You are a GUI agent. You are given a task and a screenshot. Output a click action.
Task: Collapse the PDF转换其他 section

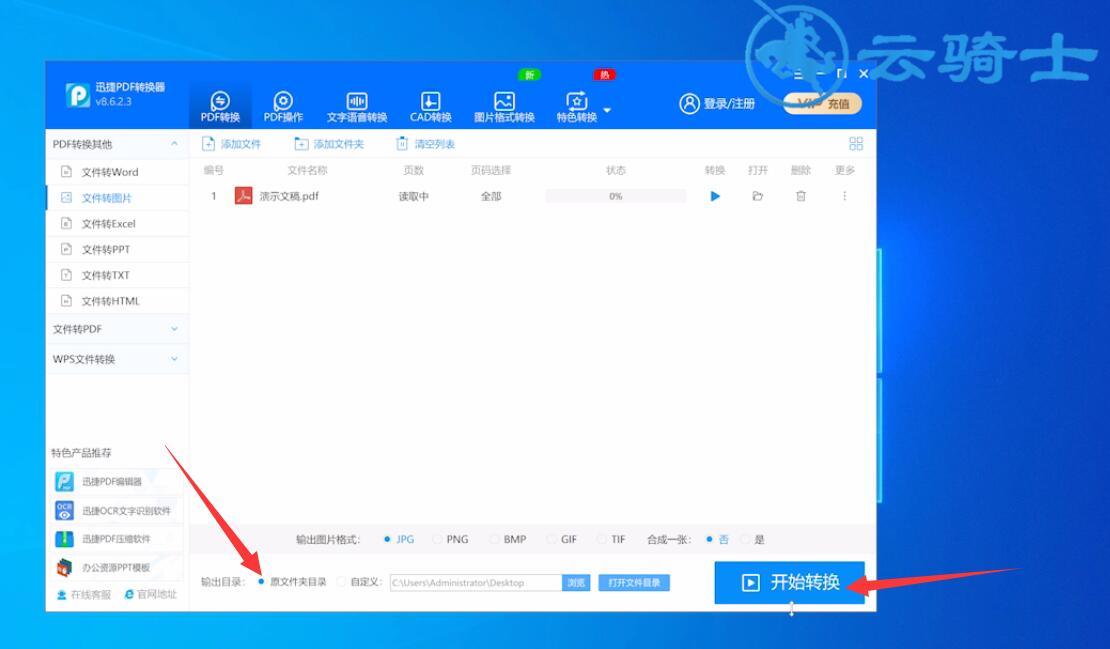pyautogui.click(x=174, y=144)
